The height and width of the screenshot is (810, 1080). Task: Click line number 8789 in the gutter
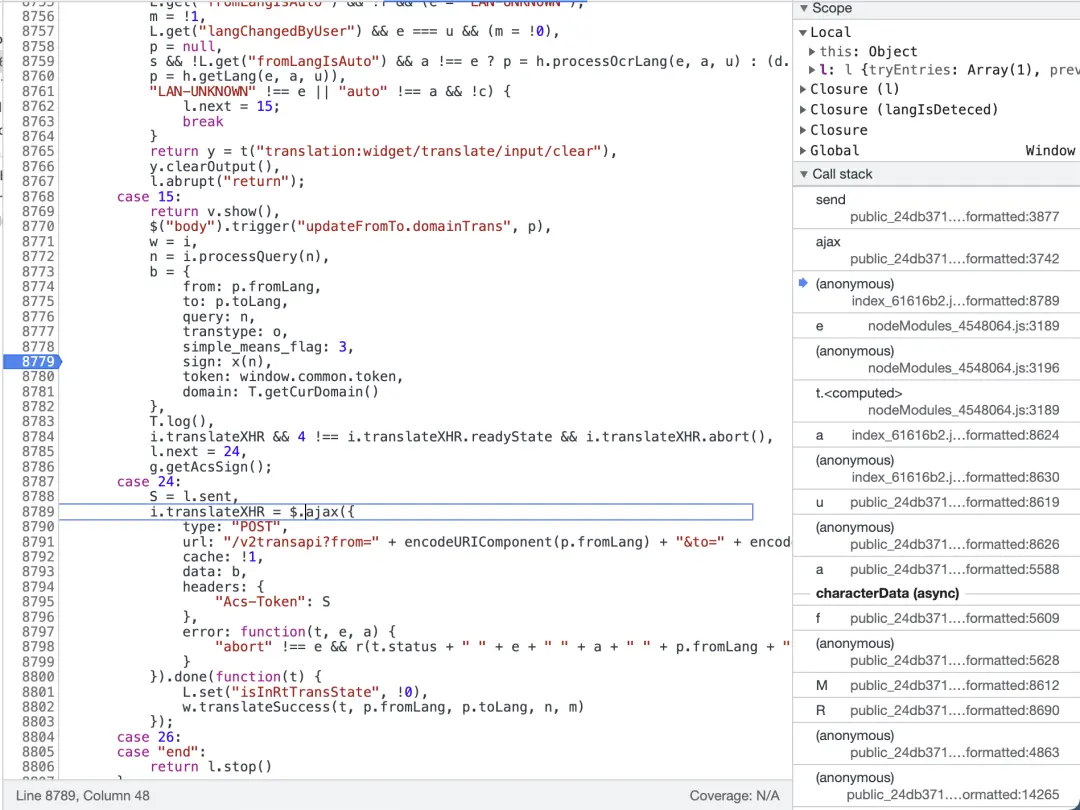[x=37, y=512]
